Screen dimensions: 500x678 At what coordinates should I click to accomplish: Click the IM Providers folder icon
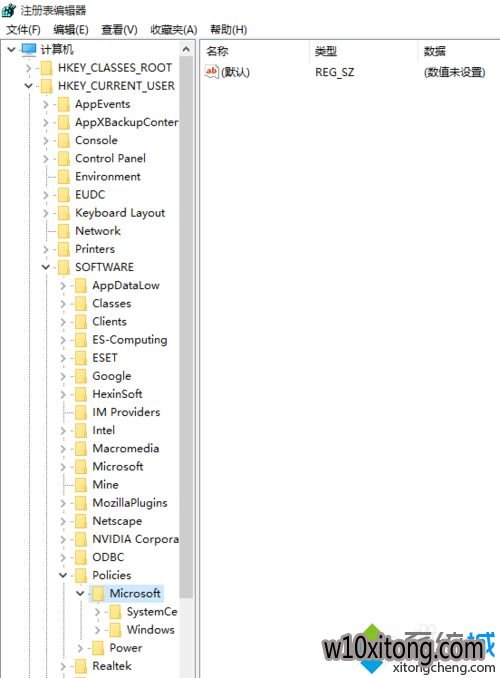click(81, 413)
